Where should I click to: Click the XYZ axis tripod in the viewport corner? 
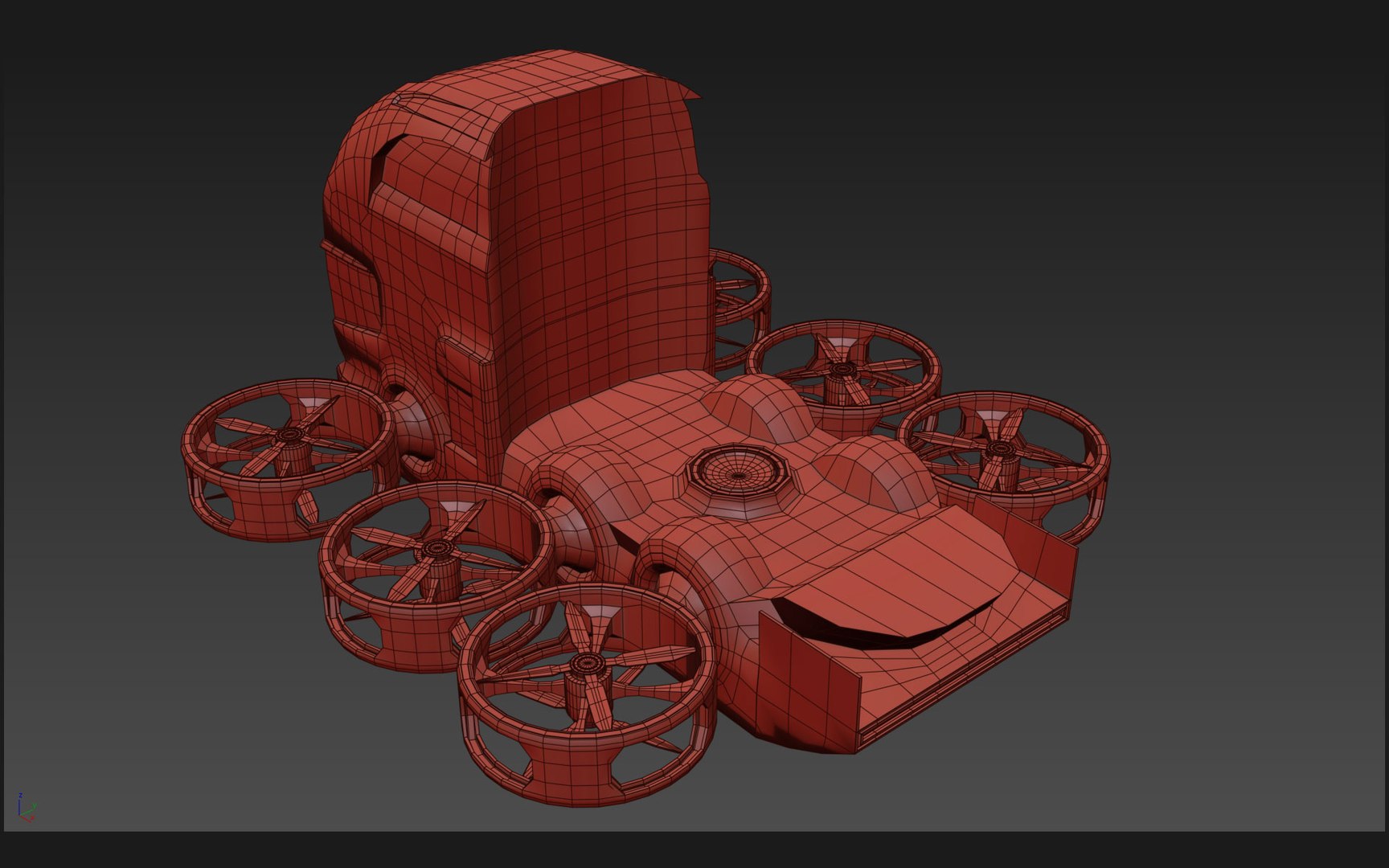click(x=26, y=807)
